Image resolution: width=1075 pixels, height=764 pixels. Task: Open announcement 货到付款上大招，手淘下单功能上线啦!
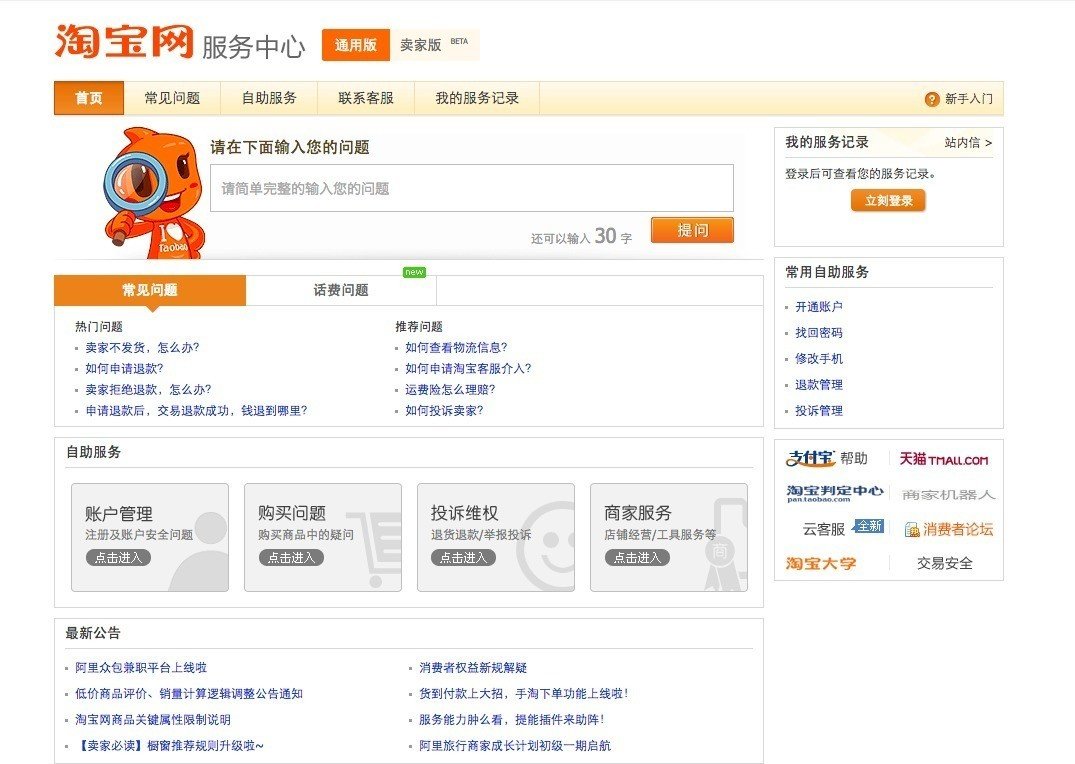524,693
